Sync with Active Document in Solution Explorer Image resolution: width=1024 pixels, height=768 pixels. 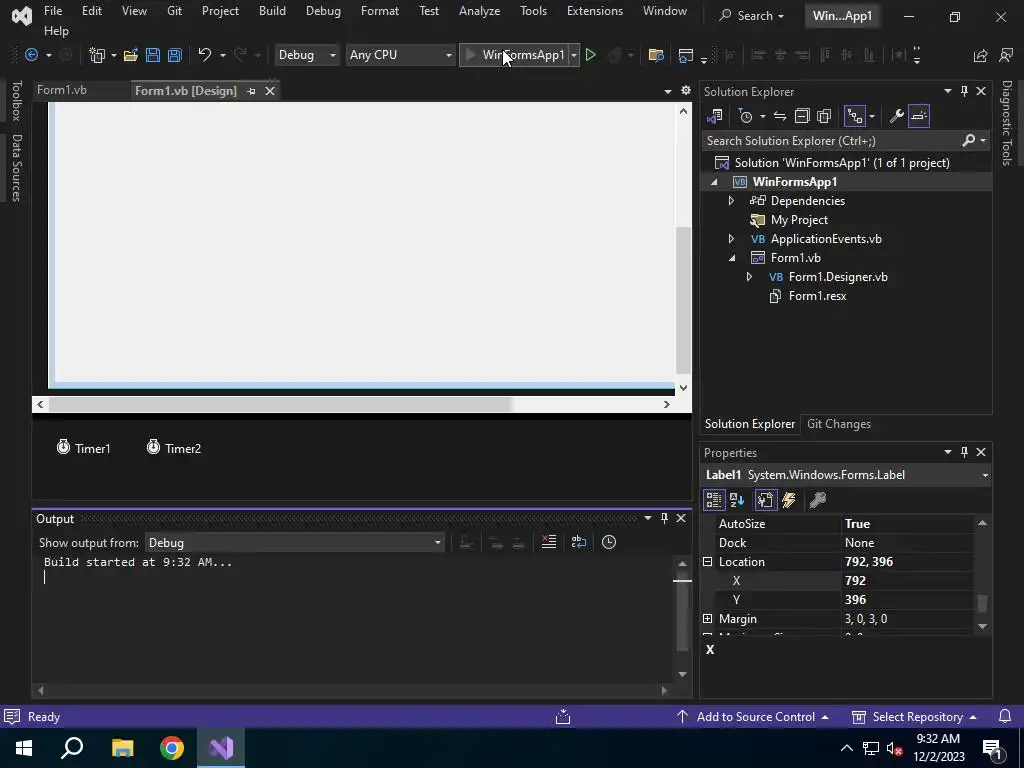(x=780, y=116)
